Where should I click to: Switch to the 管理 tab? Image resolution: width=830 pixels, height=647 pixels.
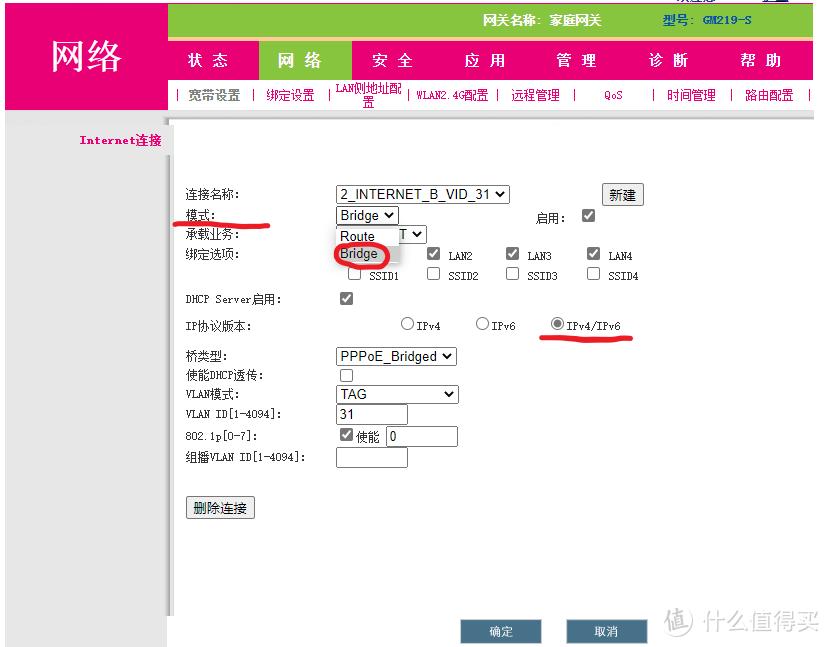[x=576, y=60]
